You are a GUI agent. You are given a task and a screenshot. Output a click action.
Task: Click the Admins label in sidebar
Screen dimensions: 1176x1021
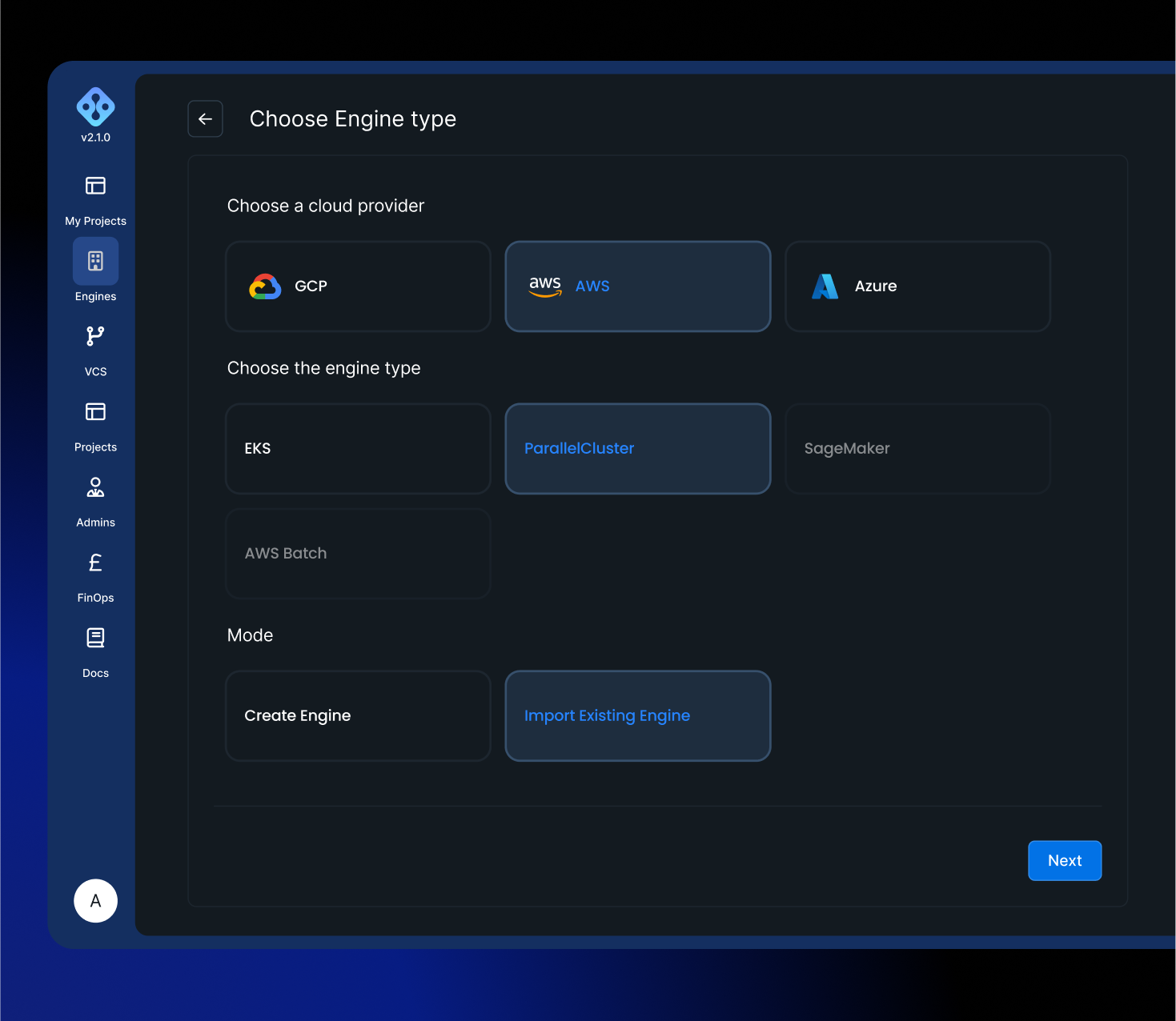click(95, 523)
